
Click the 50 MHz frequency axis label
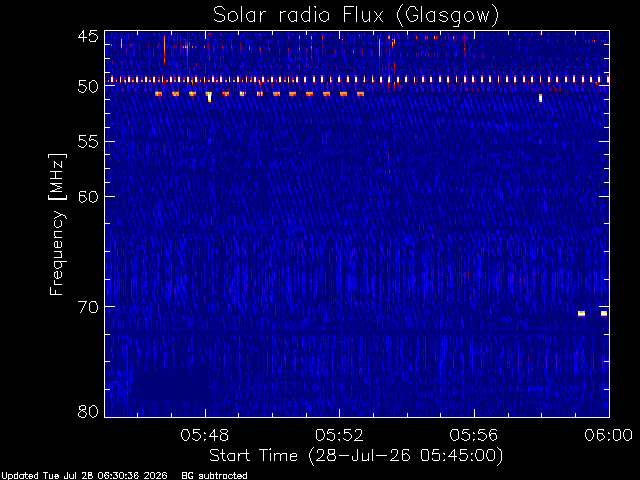[x=88, y=86]
